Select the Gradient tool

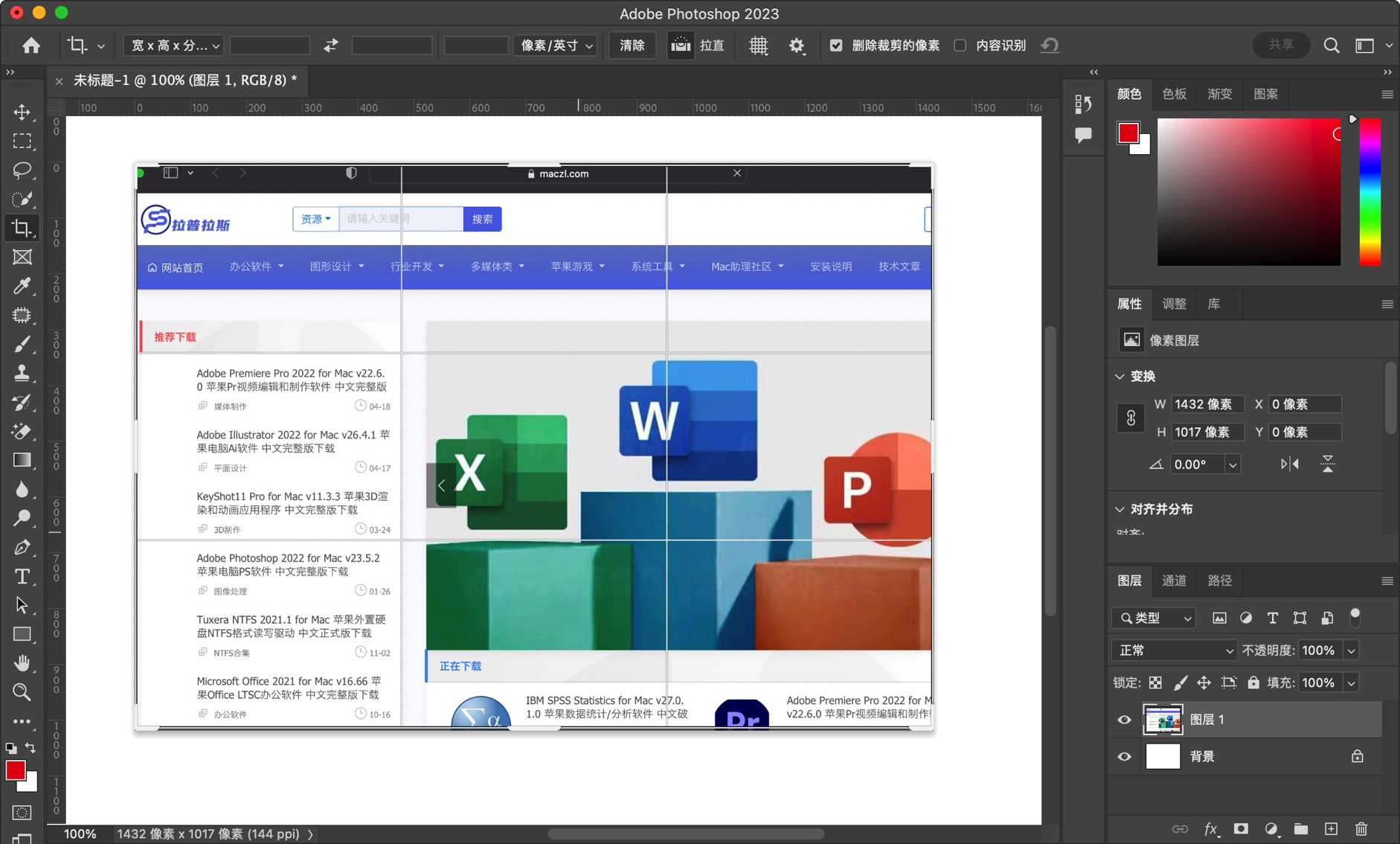[22, 461]
